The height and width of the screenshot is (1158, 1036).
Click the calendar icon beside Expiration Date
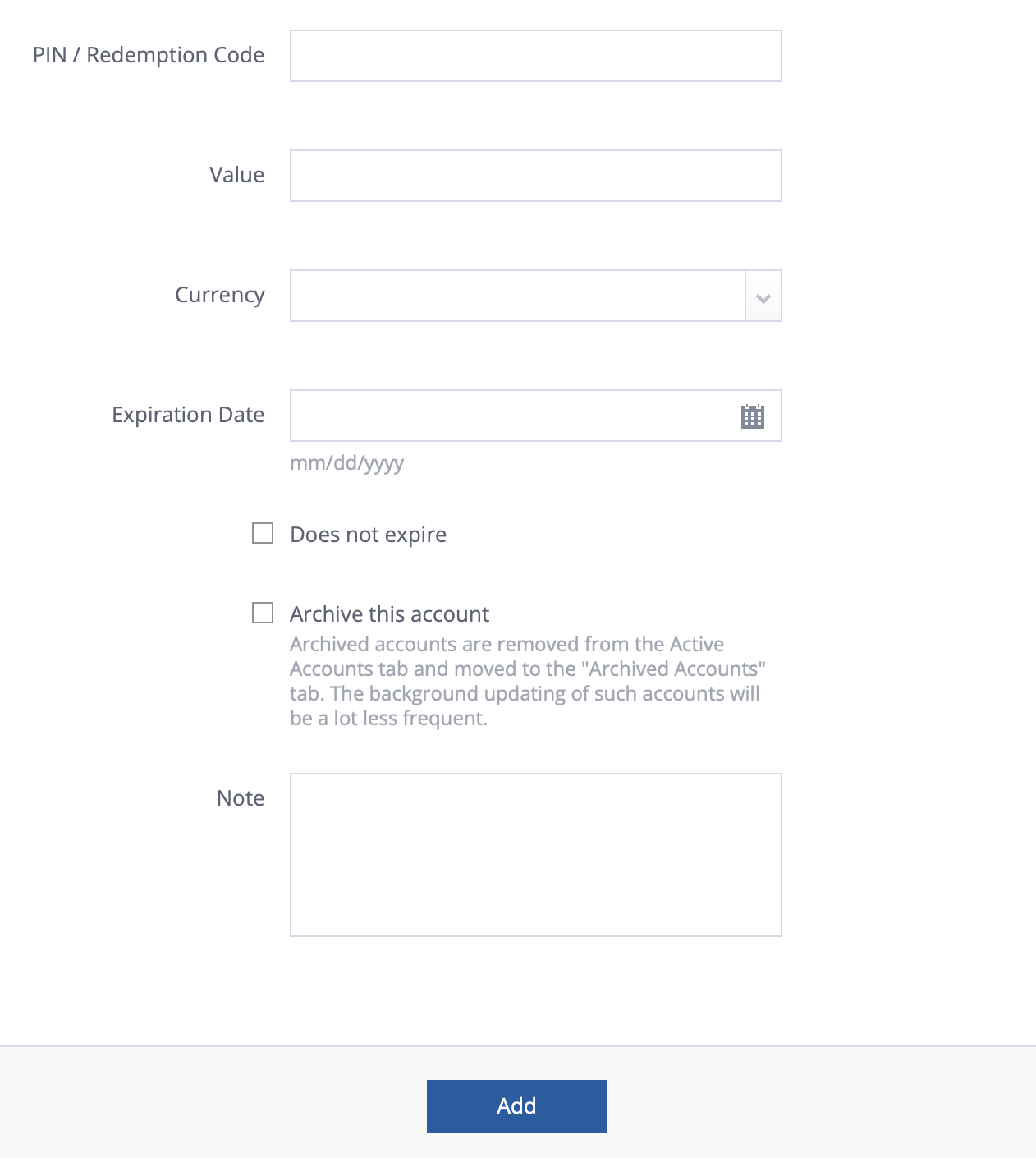753,416
